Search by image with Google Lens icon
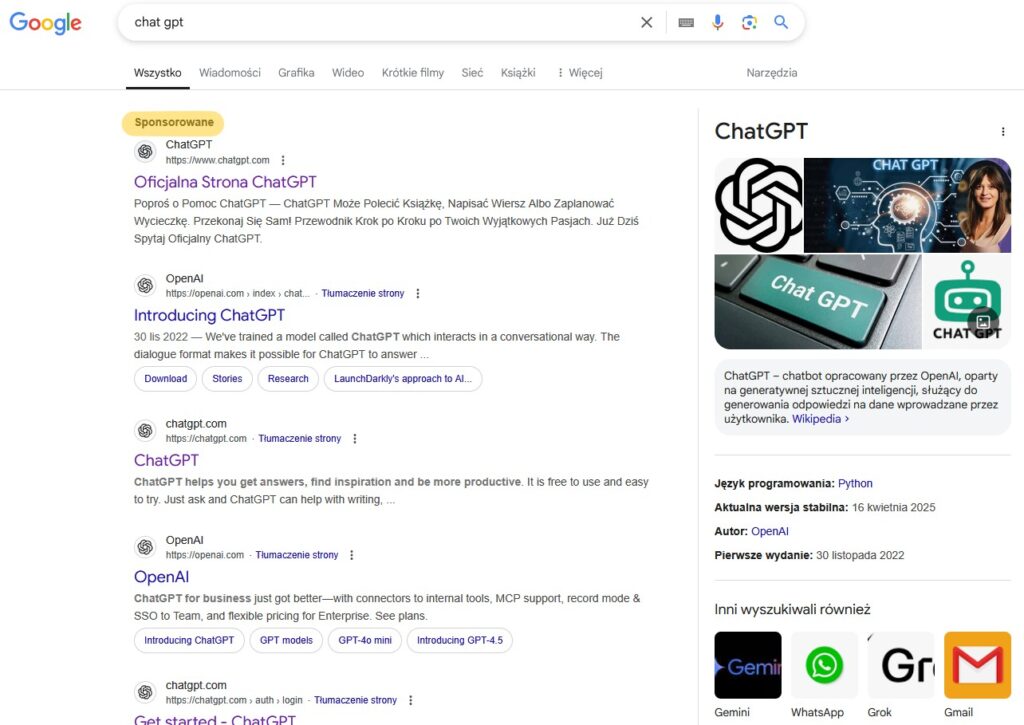The width and height of the screenshot is (1024, 725). (x=749, y=22)
